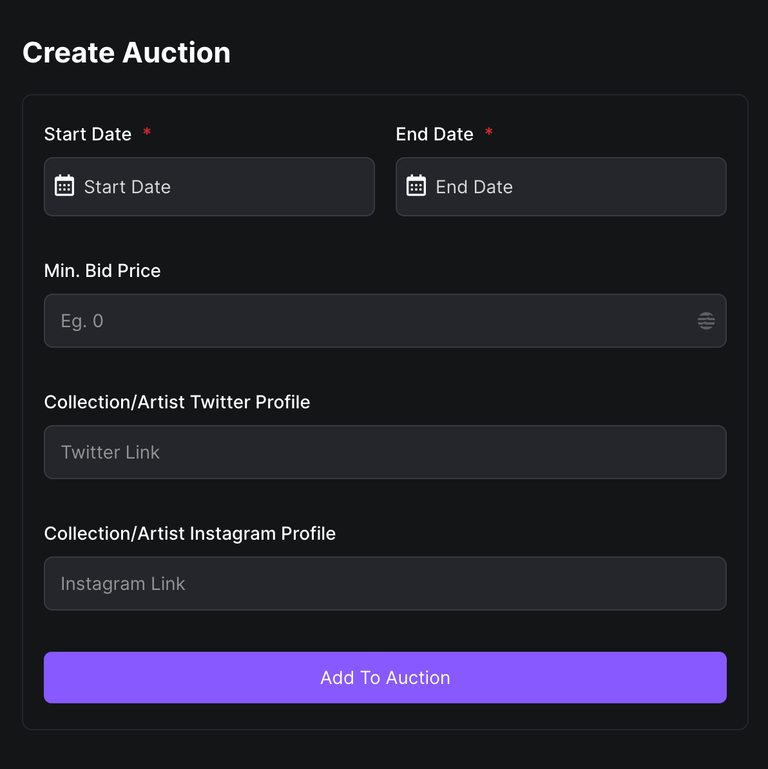Focus the Min. Bid Price input box
This screenshot has height=769, width=768.
pos(370,321)
